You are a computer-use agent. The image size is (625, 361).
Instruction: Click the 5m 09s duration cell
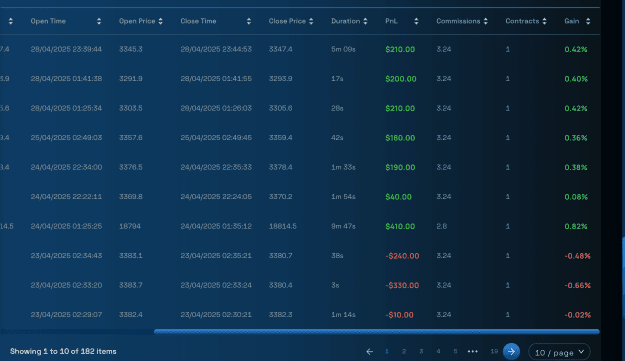(343, 49)
